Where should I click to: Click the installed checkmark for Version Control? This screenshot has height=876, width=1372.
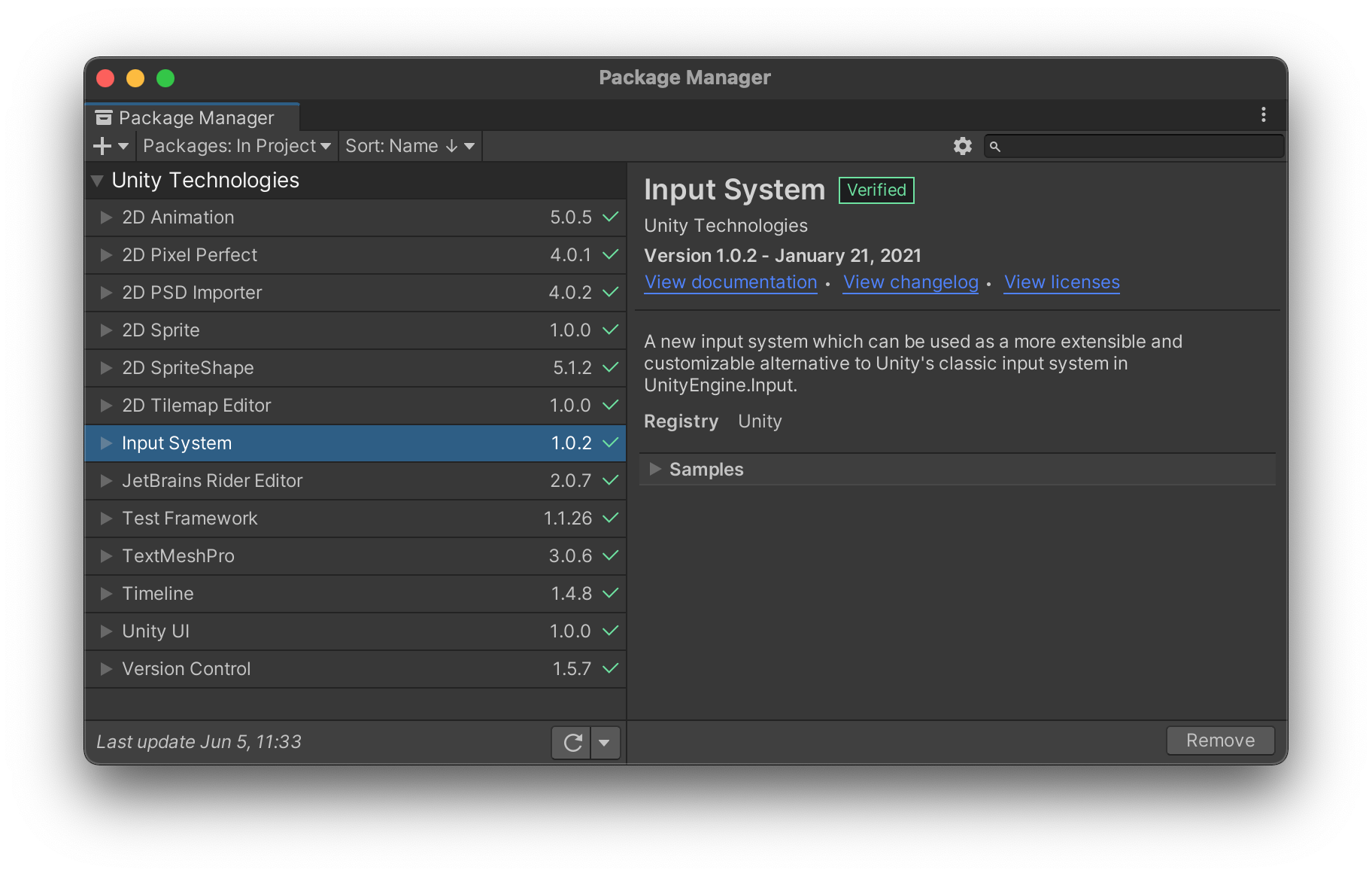pyautogui.click(x=611, y=668)
